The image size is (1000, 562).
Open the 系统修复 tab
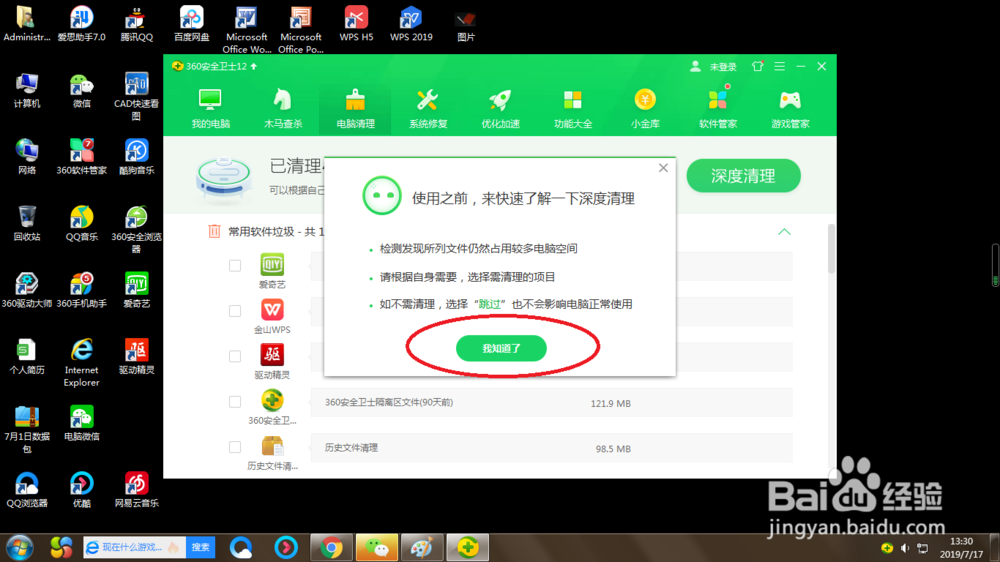pyautogui.click(x=428, y=108)
